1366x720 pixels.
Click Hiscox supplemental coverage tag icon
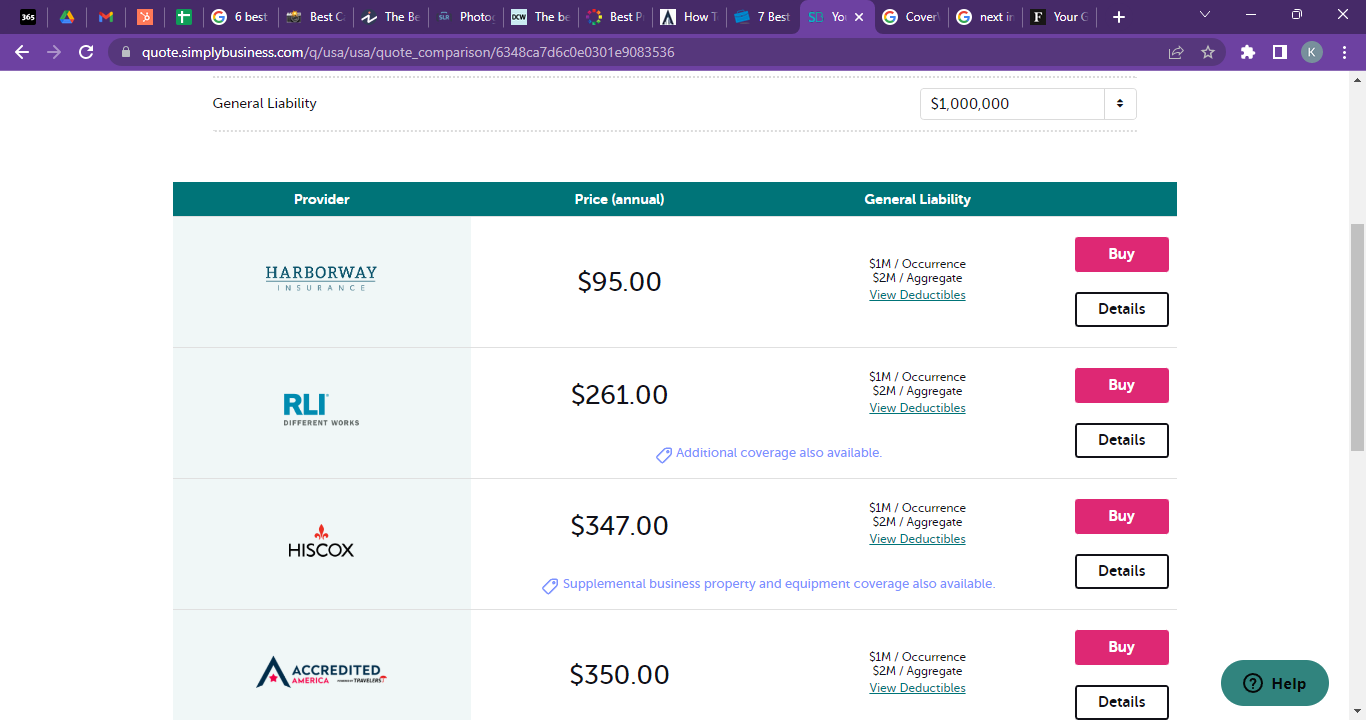coord(550,586)
